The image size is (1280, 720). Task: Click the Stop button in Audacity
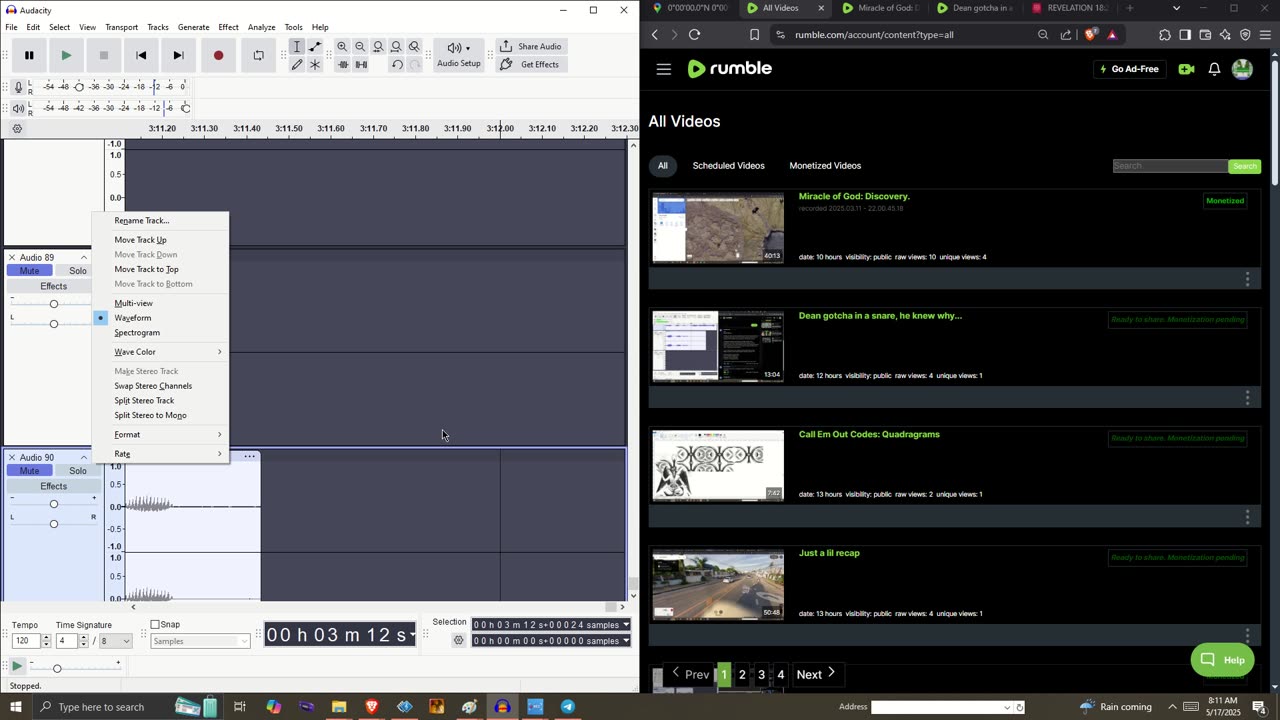(104, 55)
